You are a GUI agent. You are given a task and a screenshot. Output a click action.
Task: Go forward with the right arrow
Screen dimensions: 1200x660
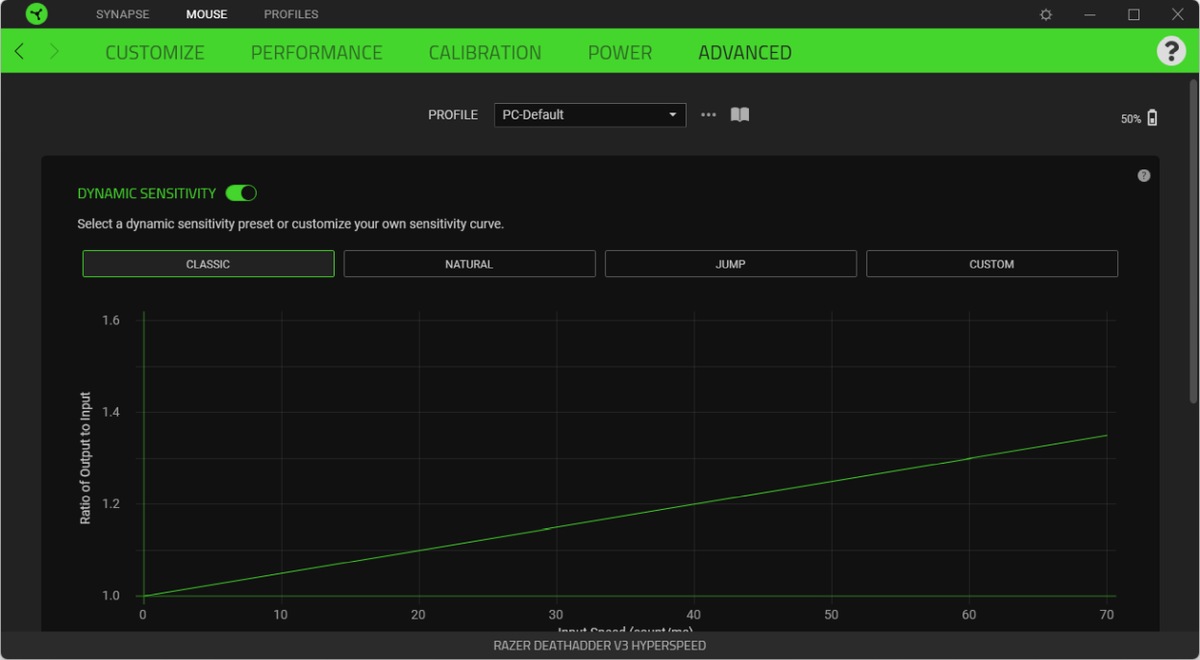[x=54, y=51]
